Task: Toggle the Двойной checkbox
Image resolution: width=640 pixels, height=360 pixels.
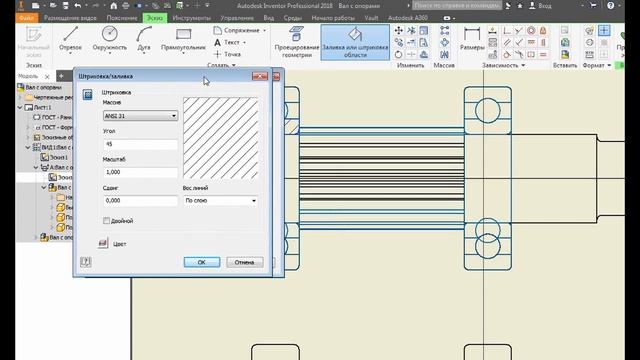Action: coord(107,221)
